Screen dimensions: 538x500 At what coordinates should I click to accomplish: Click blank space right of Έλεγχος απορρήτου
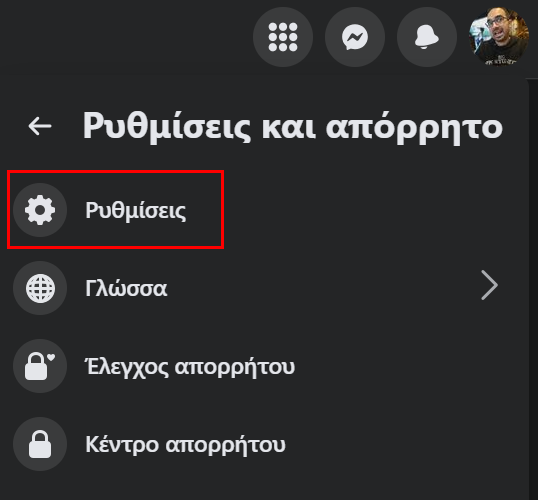click(405, 366)
